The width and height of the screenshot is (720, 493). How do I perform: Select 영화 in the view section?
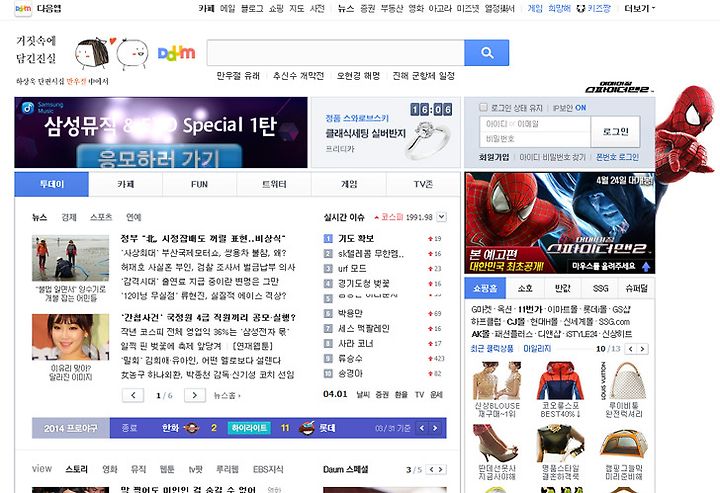coord(110,470)
